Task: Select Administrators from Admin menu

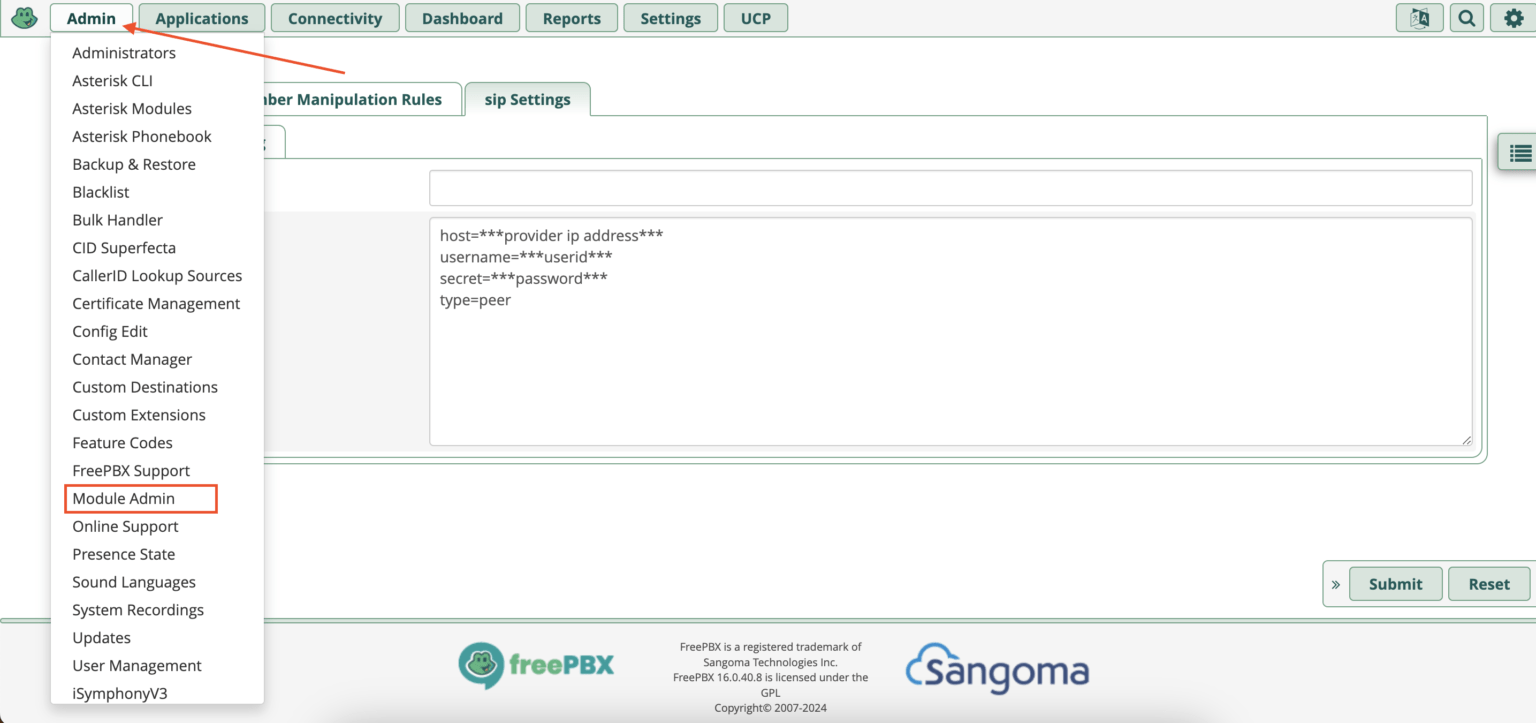Action: tap(124, 53)
